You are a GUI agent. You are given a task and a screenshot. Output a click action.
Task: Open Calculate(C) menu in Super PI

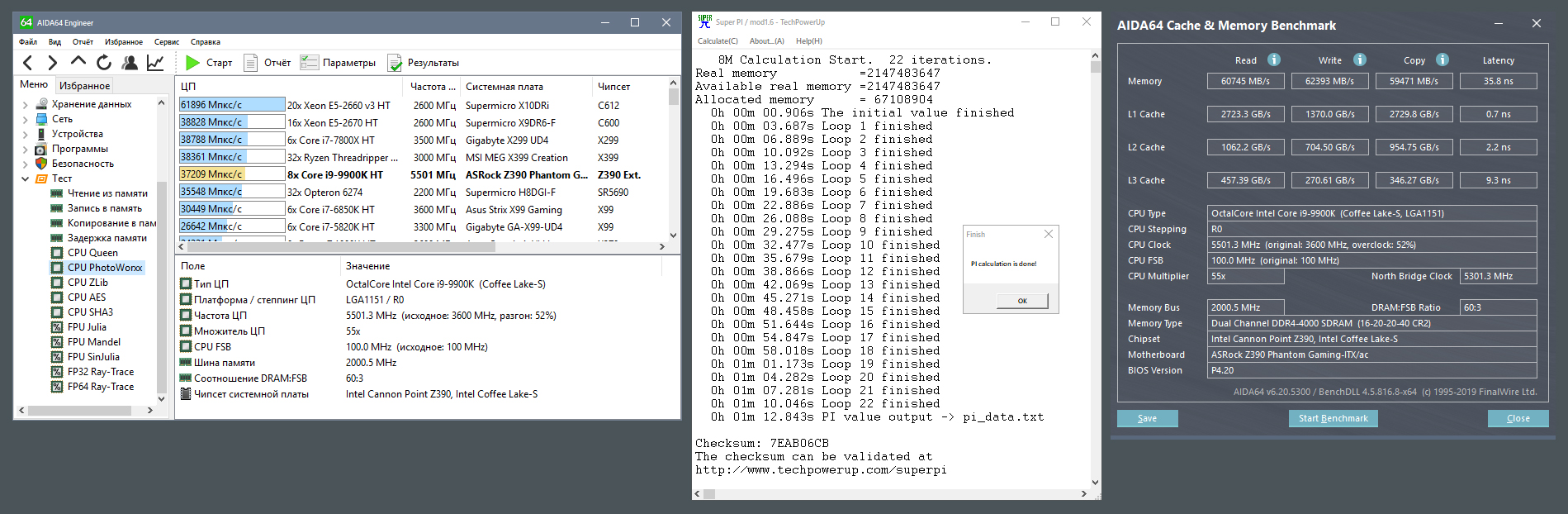718,40
